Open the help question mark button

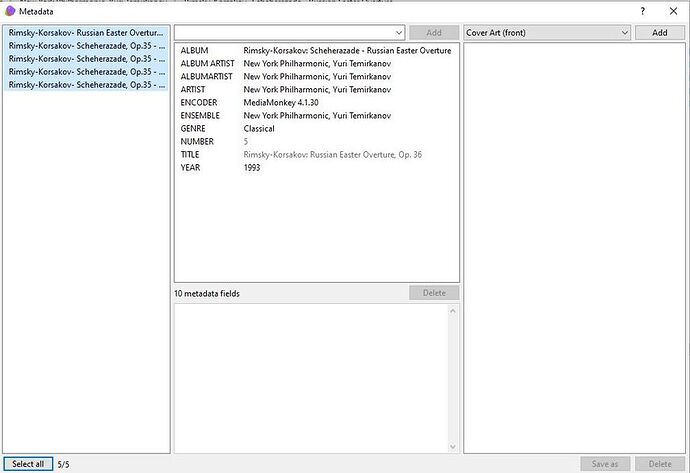click(x=643, y=11)
